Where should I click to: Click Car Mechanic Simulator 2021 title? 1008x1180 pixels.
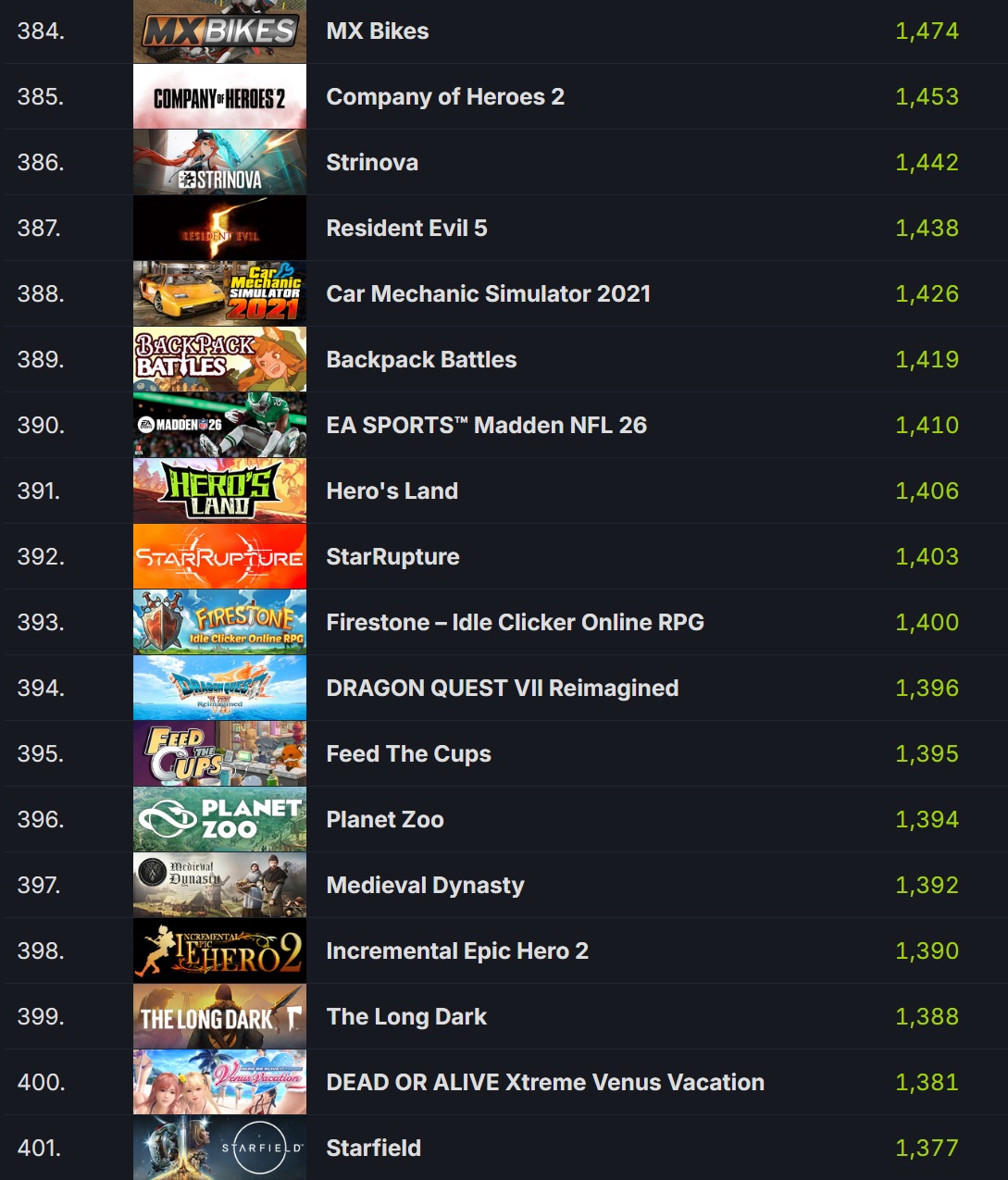(489, 294)
